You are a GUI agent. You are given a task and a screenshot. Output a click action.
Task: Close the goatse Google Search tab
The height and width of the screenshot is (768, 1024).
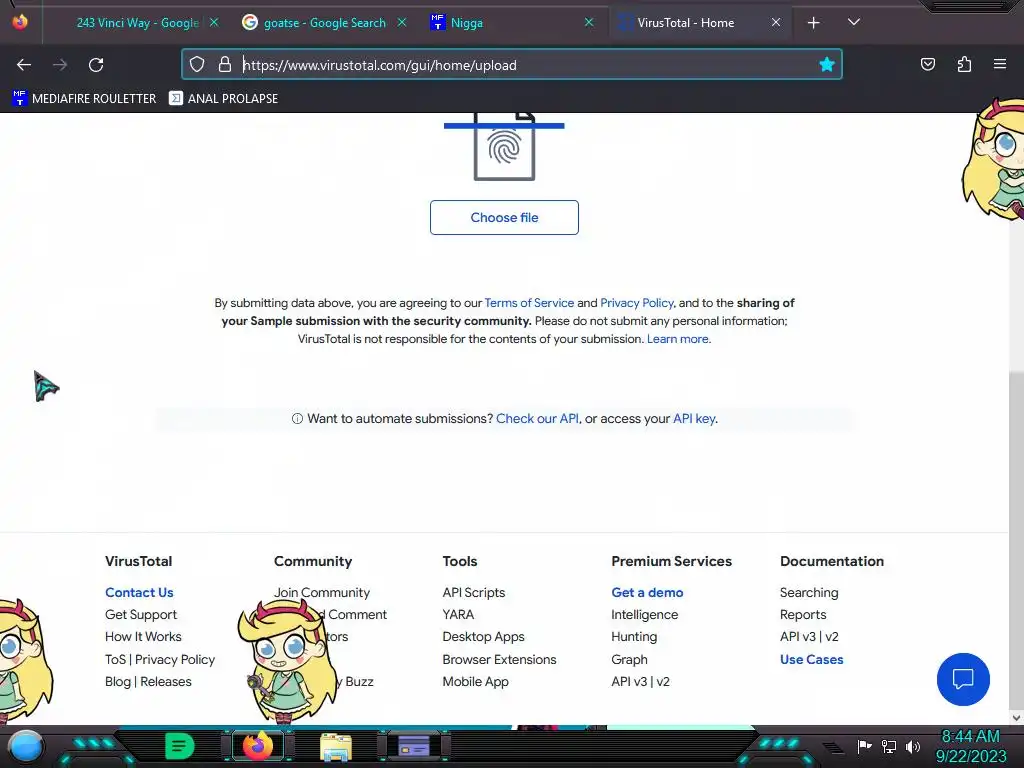point(402,22)
